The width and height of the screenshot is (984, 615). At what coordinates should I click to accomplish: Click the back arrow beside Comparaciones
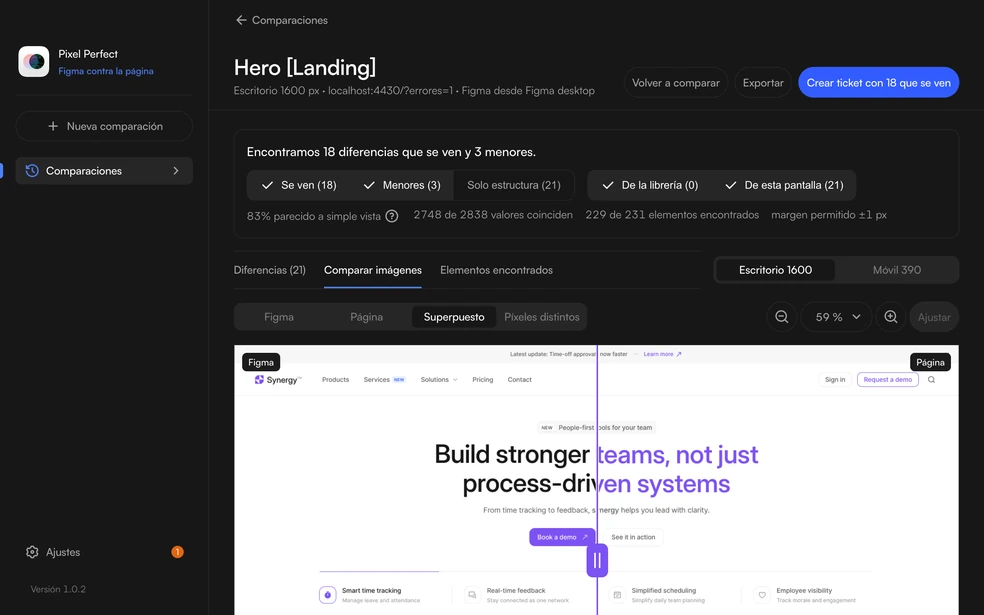pos(241,20)
